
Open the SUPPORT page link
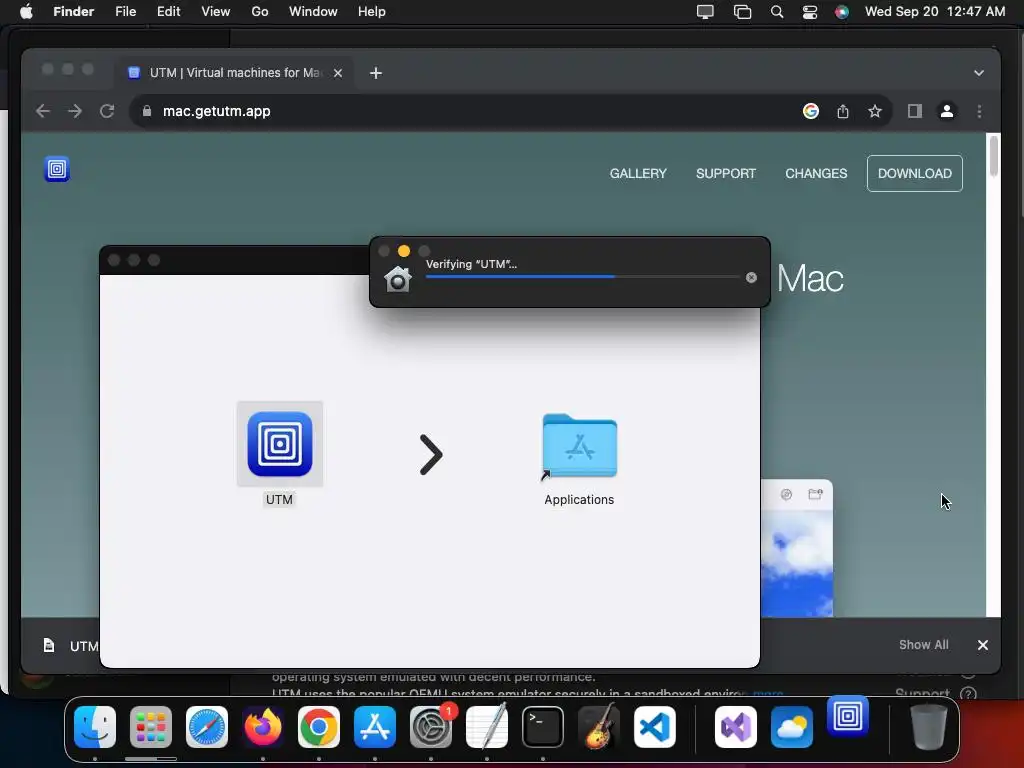[726, 174]
